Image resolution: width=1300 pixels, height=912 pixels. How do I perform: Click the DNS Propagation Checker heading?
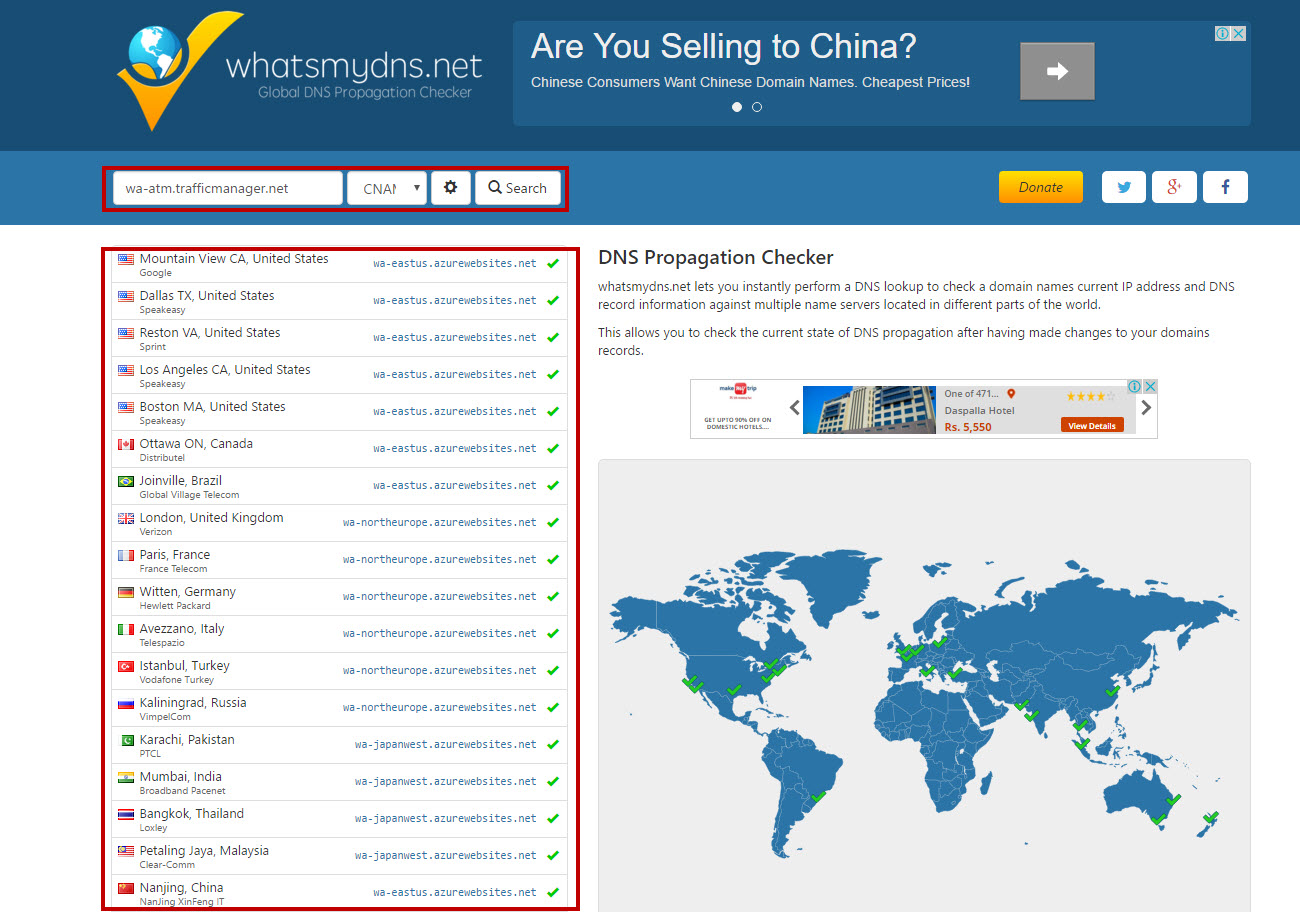tap(716, 258)
